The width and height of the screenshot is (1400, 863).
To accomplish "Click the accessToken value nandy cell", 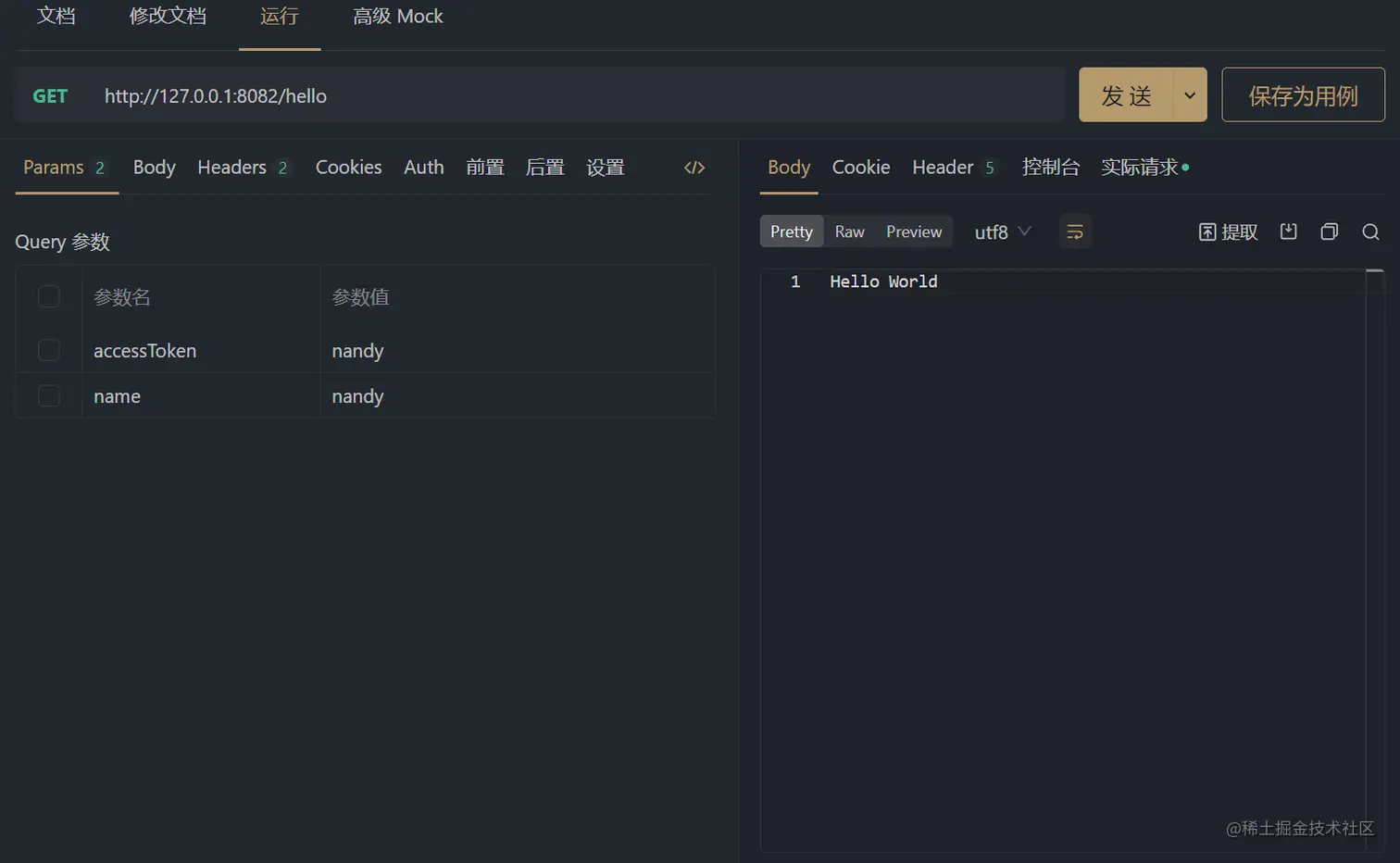I will (518, 350).
